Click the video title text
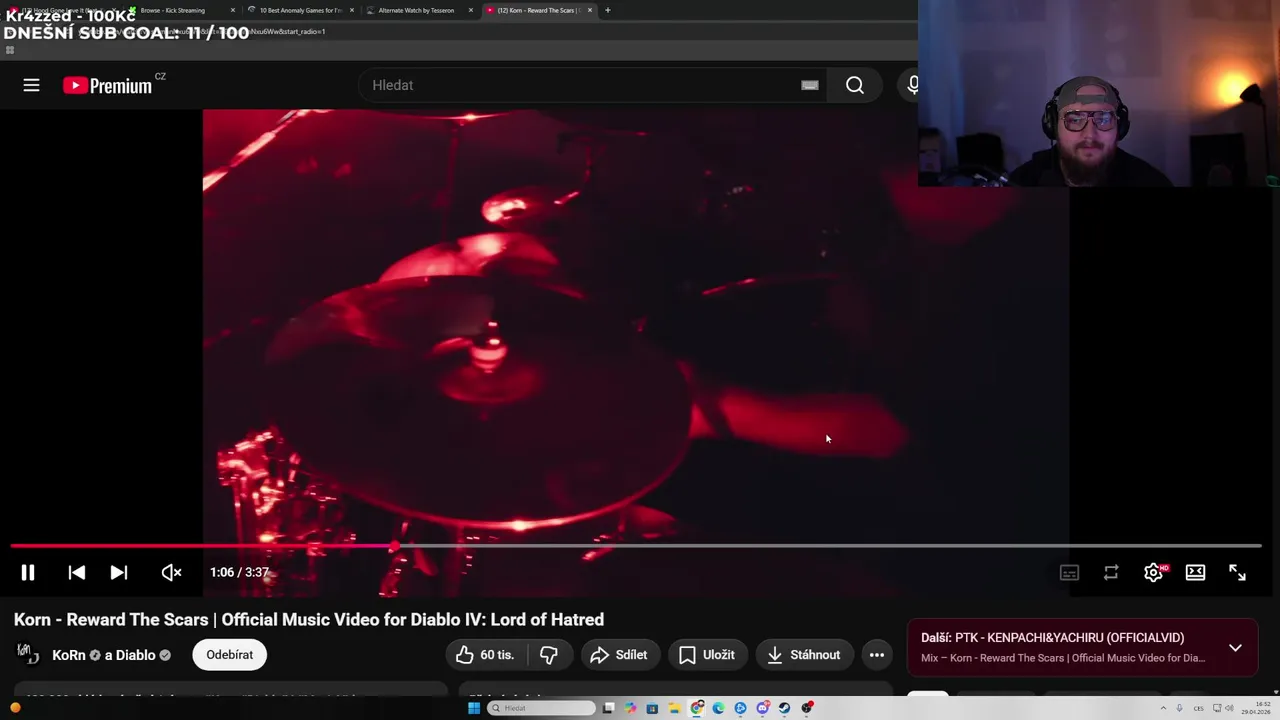 pos(309,619)
